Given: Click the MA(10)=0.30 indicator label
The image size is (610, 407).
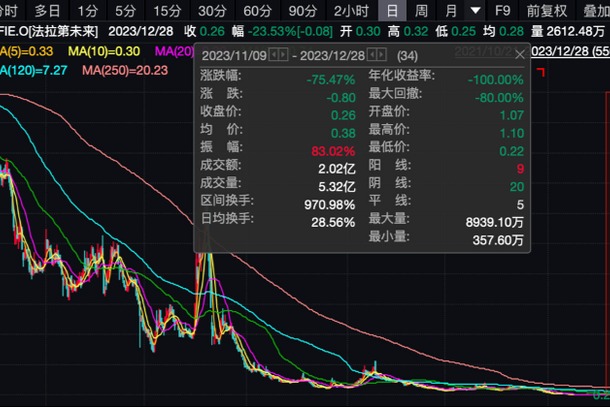Looking at the screenshot, I should click(104, 51).
